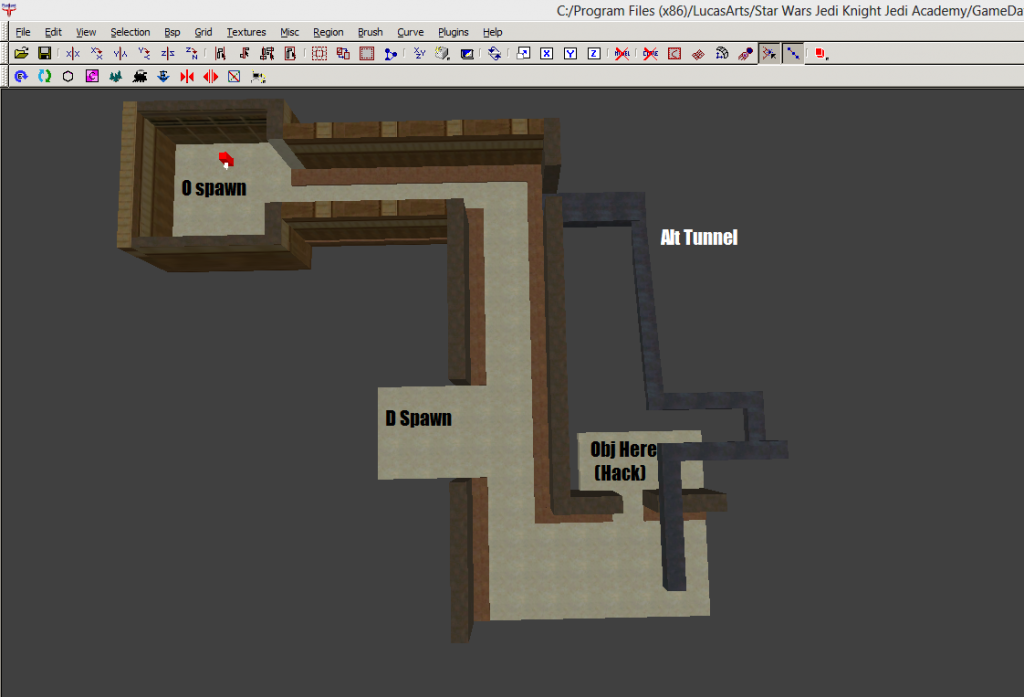Image resolution: width=1024 pixels, height=697 pixels.
Task: Toggle the crossed-out Model filter button
Action: point(622,53)
